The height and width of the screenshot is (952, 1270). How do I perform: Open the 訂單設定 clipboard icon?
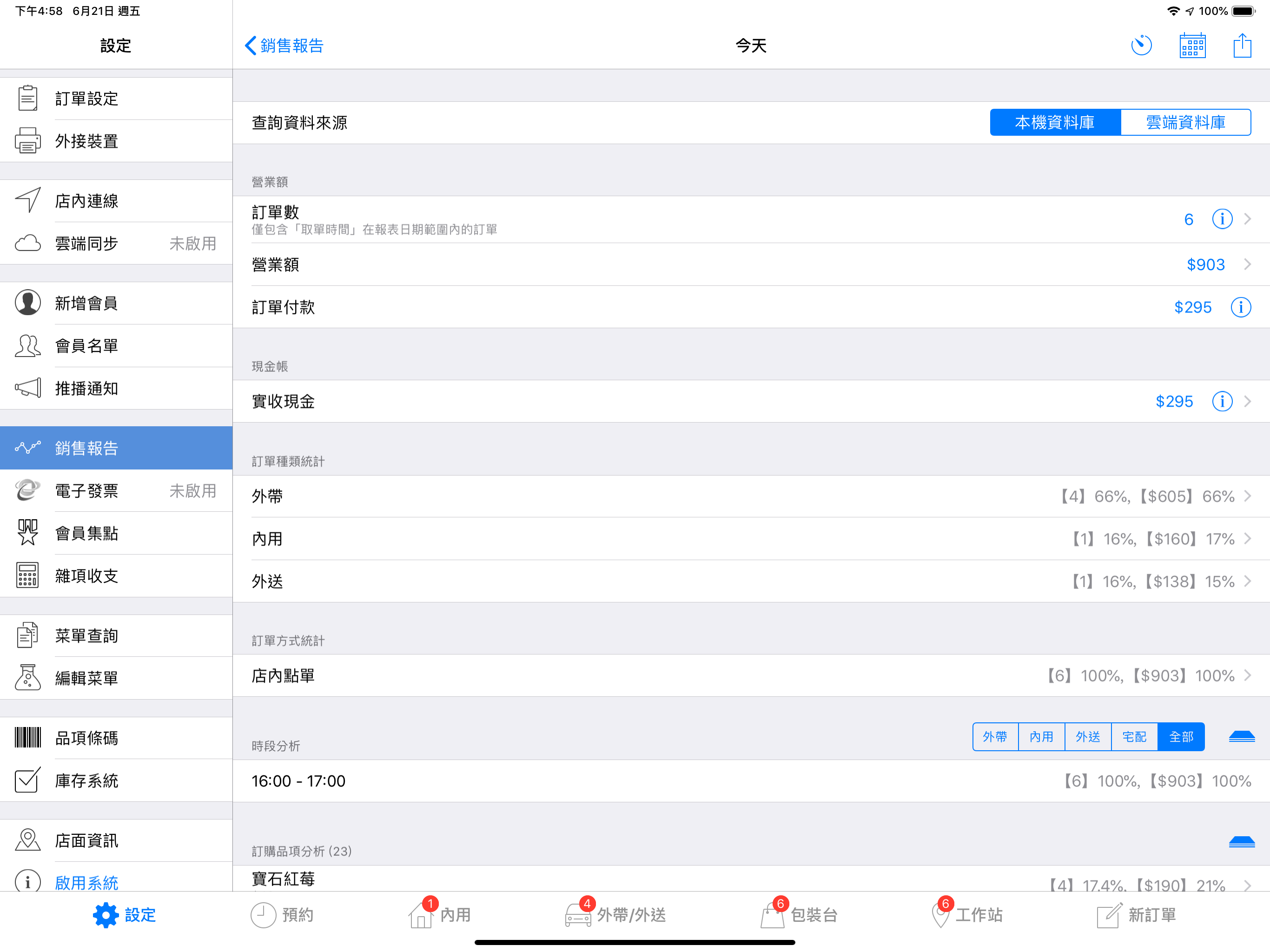click(27, 98)
